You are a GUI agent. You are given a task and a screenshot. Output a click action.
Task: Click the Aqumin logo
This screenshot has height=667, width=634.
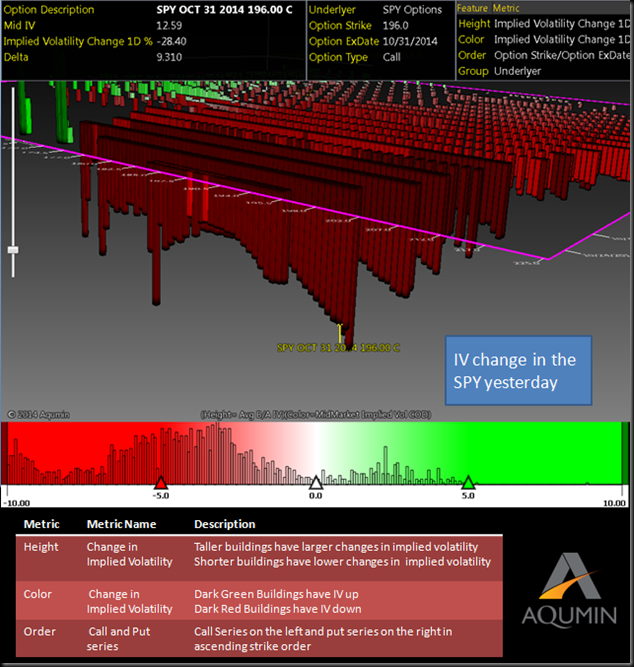(x=569, y=590)
